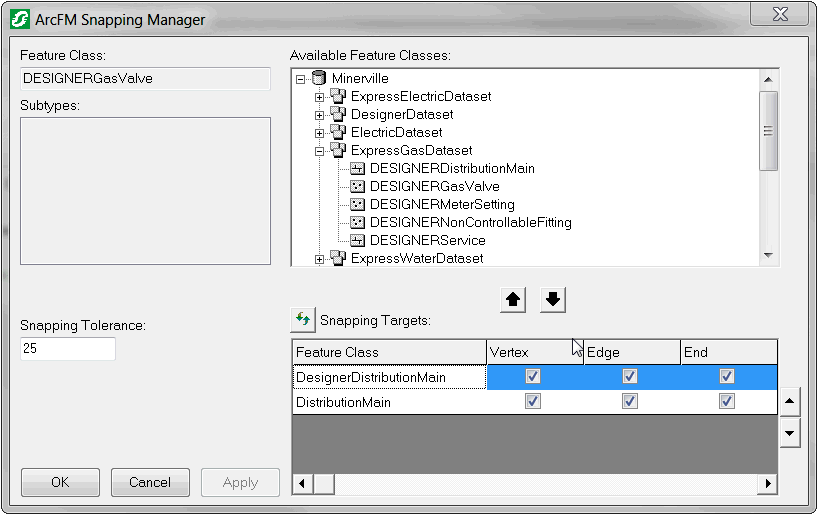Select DESIGNERService in the tree

click(428, 241)
